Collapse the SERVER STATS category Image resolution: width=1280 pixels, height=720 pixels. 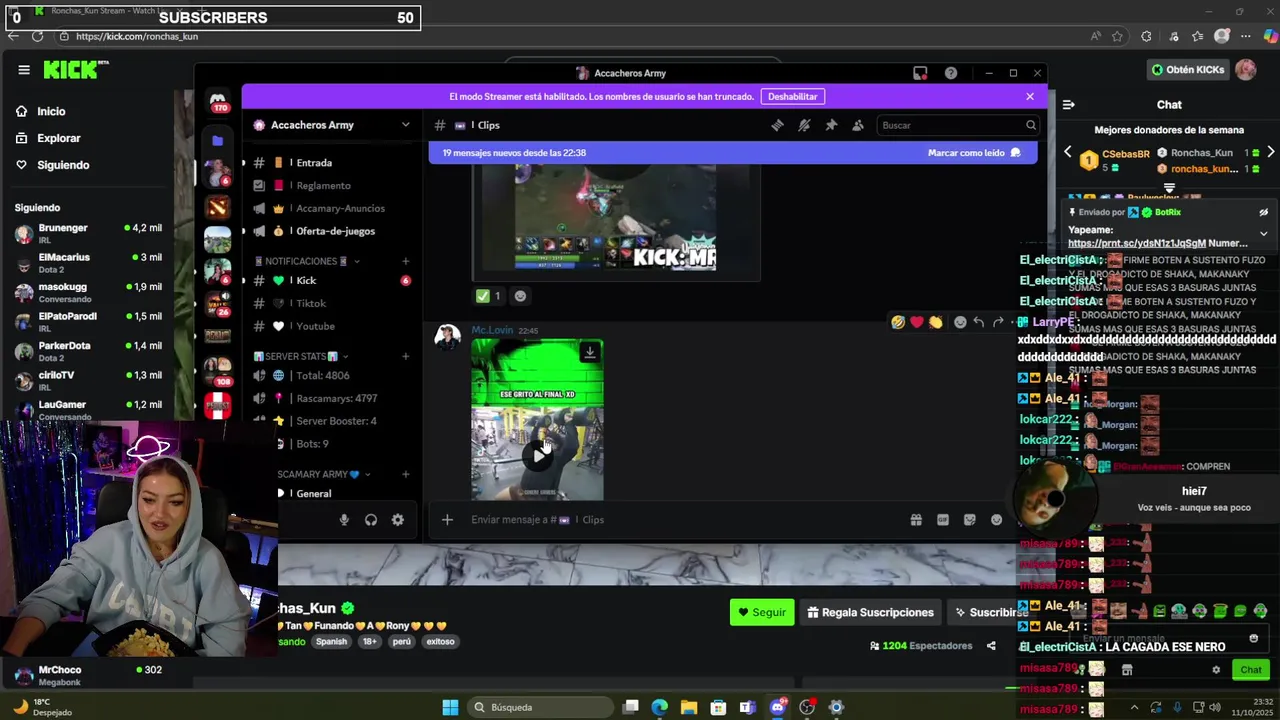[x=303, y=356]
